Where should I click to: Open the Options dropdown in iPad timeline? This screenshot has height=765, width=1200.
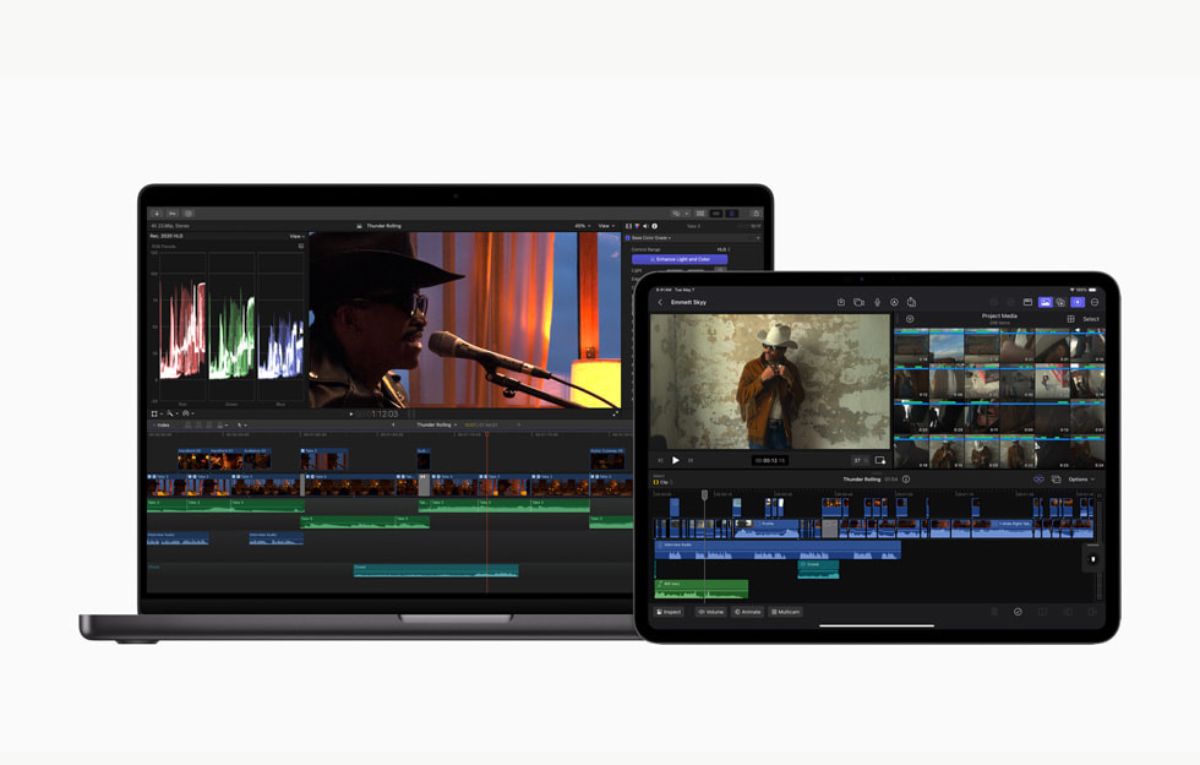coord(1080,480)
